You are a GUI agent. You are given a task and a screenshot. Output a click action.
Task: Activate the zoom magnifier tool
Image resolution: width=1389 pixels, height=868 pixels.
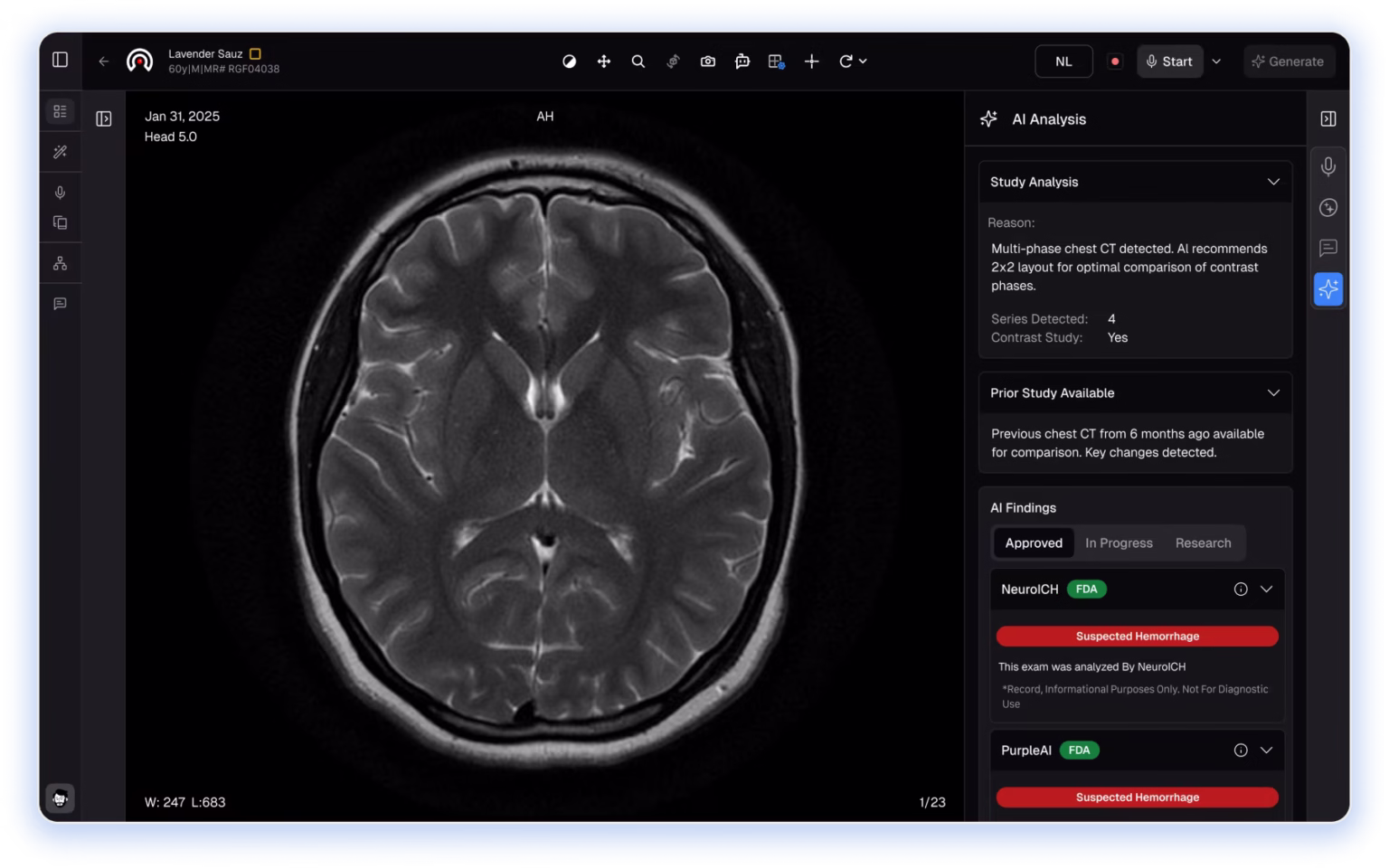pos(638,61)
